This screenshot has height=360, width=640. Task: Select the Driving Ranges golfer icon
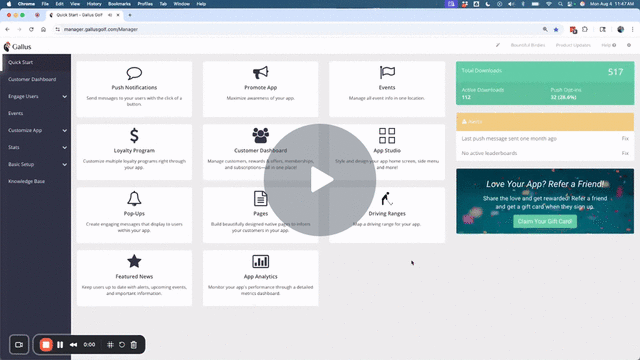point(387,199)
